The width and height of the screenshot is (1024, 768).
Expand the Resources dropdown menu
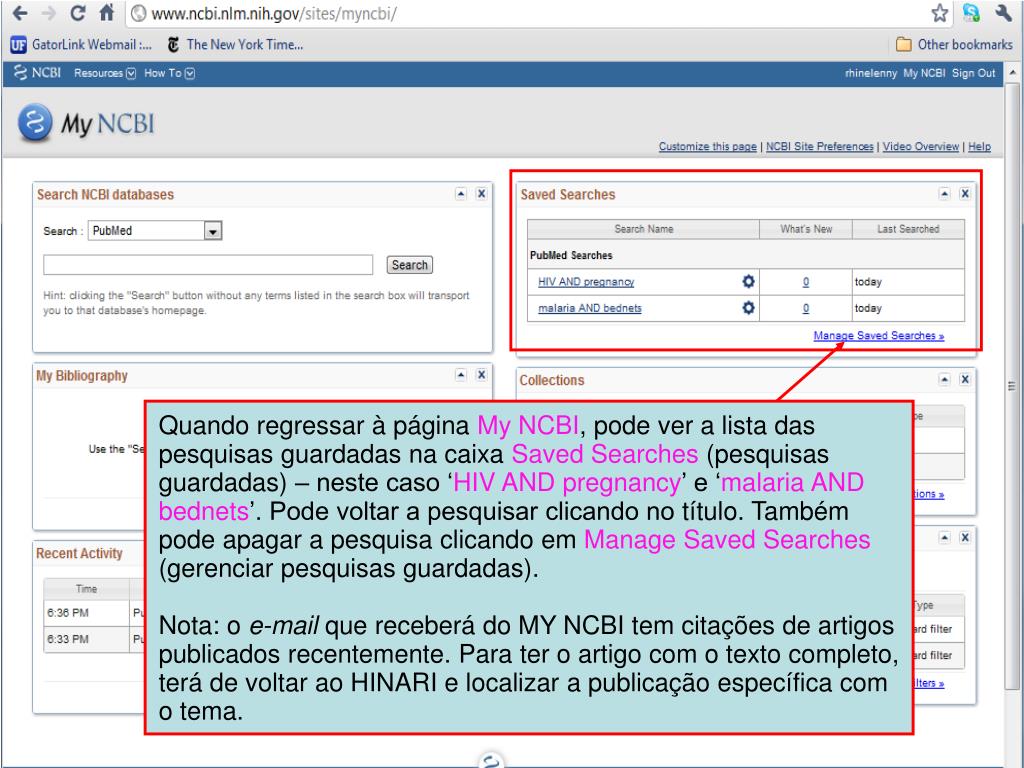[x=104, y=73]
